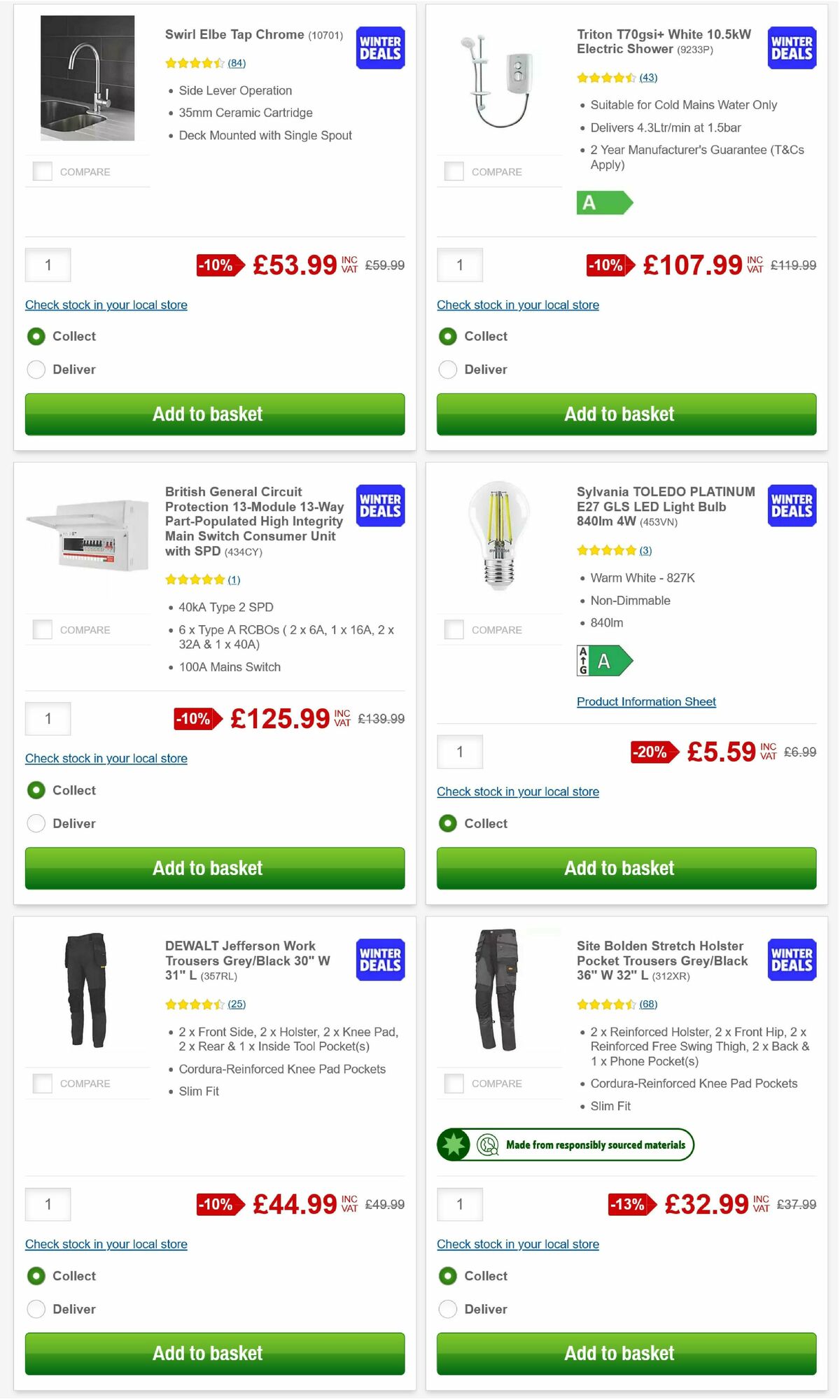Click the A-G energy arrow on Sylvania bulb
The height and width of the screenshot is (1400, 840).
point(605,659)
